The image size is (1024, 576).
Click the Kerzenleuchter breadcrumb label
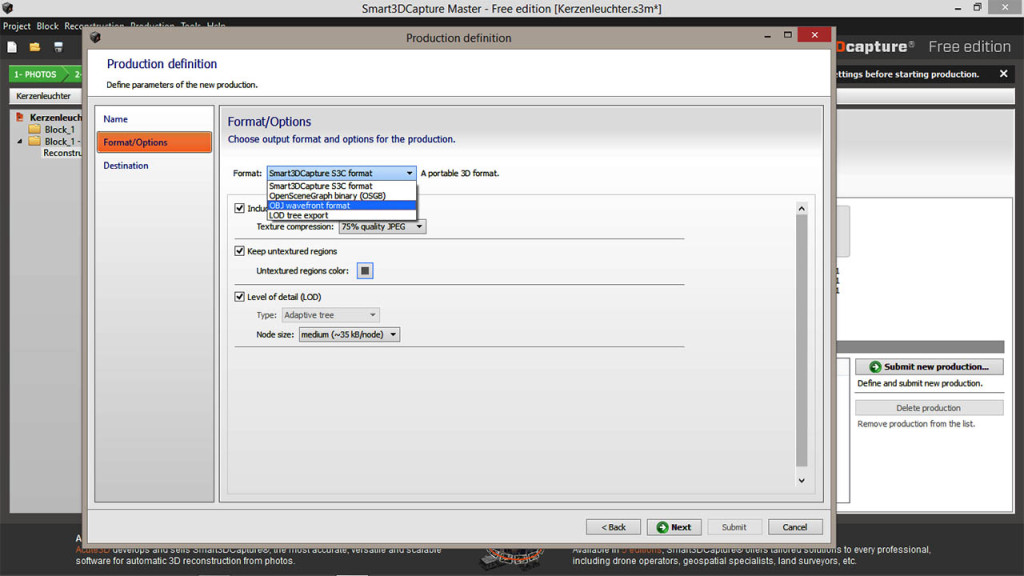[43, 96]
